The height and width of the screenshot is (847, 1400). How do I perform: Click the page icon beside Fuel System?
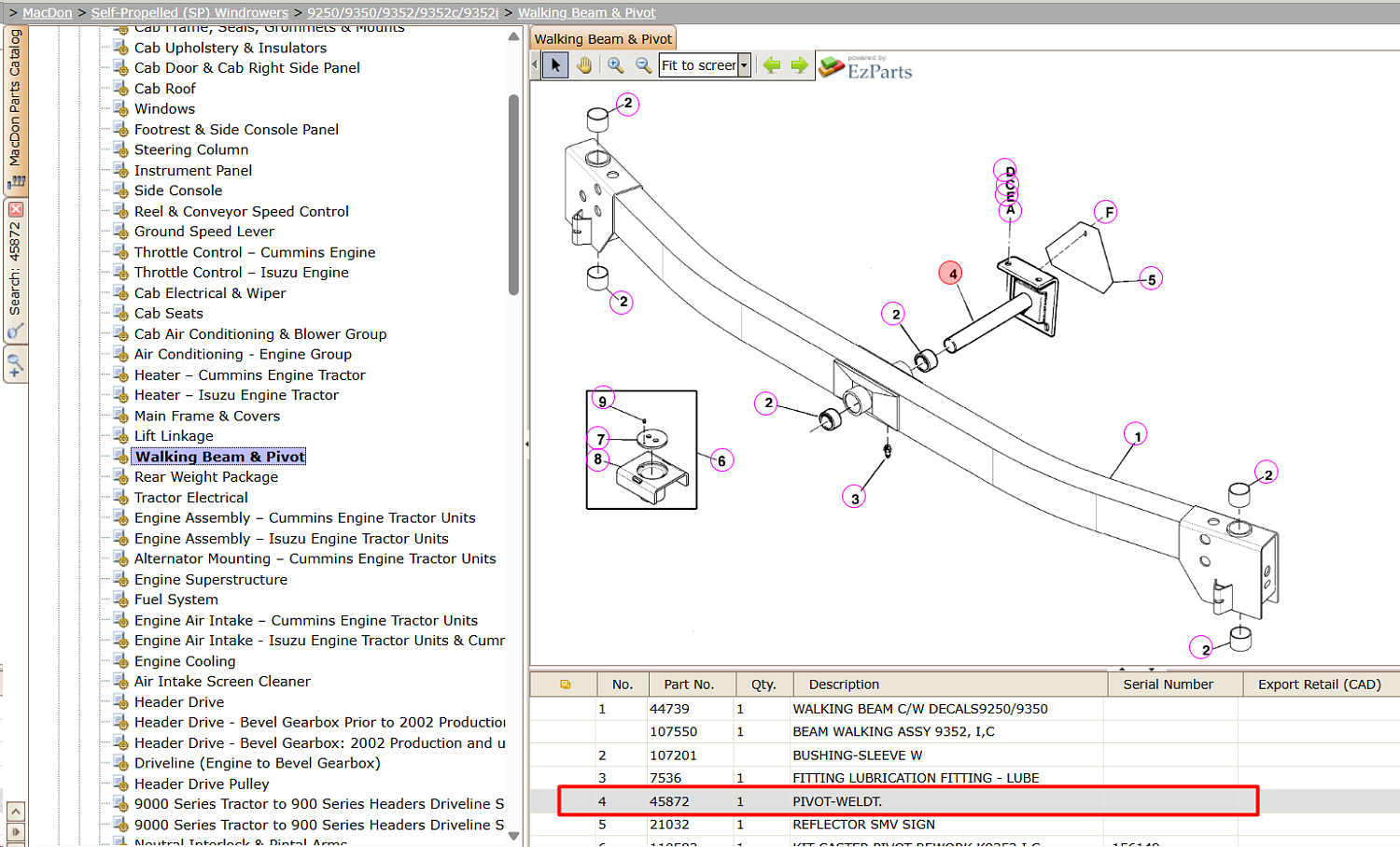pyautogui.click(x=120, y=600)
